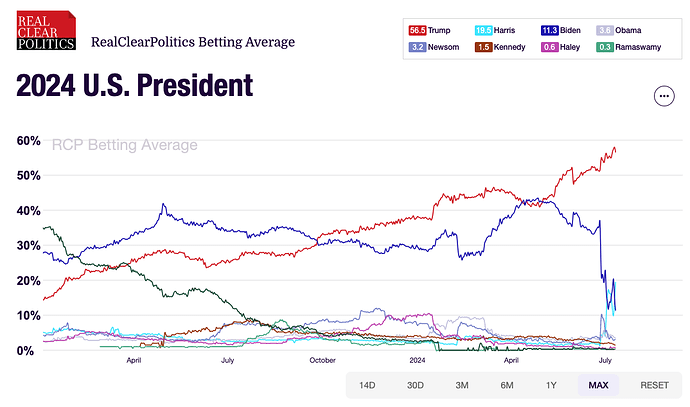Click the RealClearPolitics logo

(x=46, y=30)
